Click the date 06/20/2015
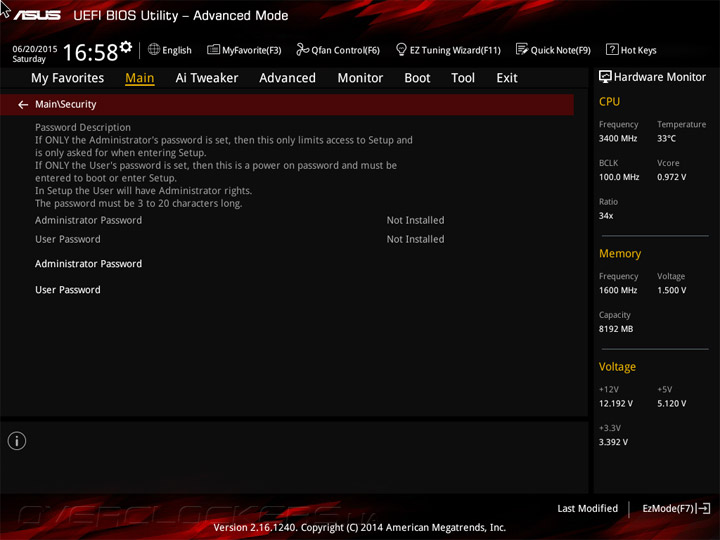 pos(35,49)
